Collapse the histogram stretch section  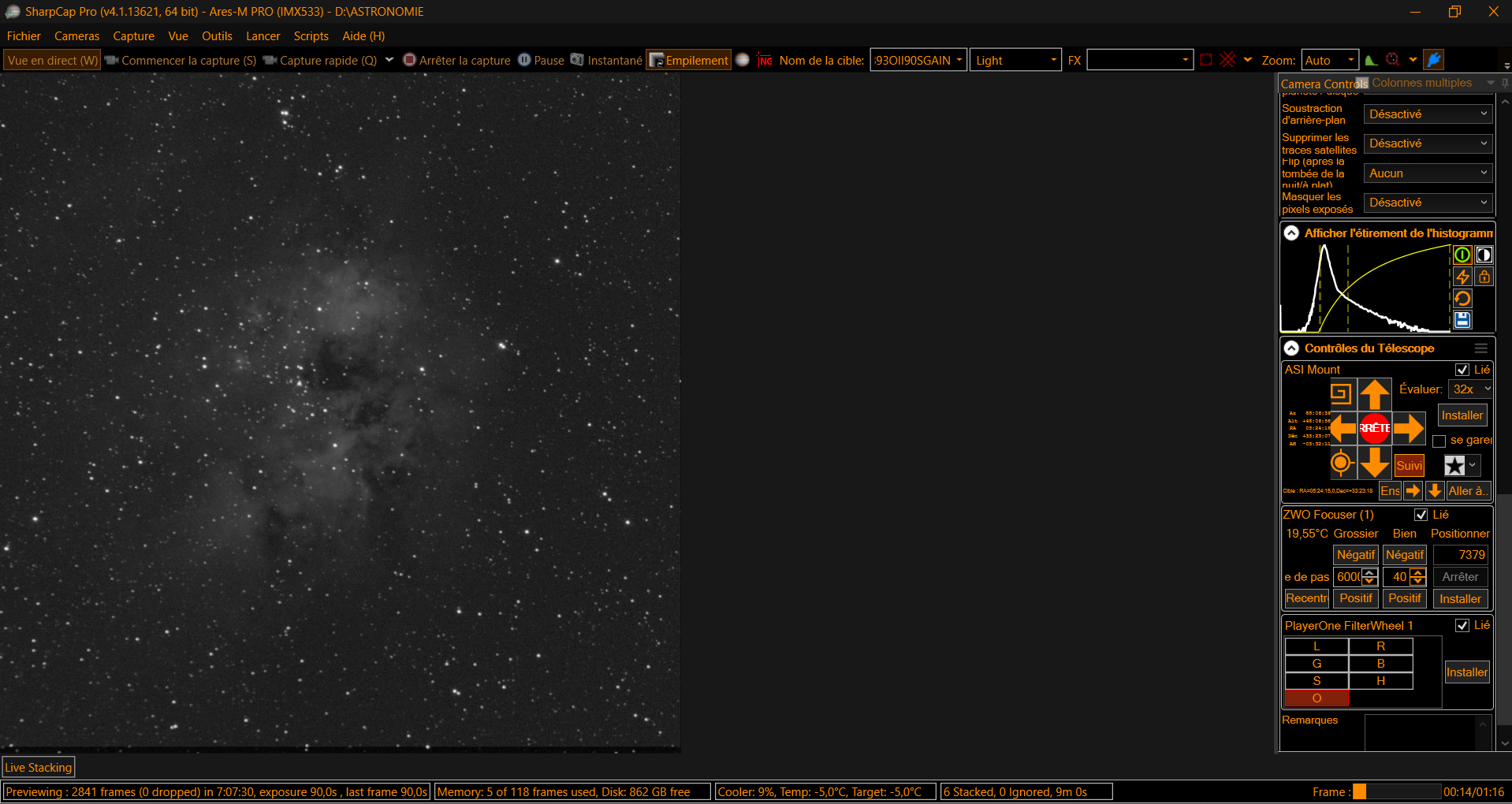[1291, 233]
